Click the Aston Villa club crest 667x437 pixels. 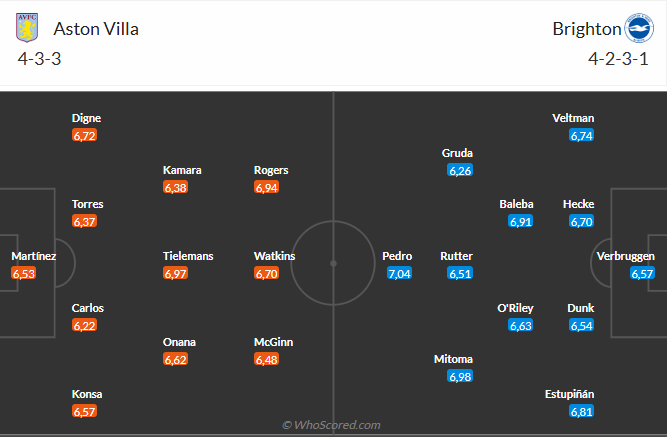click(27, 28)
